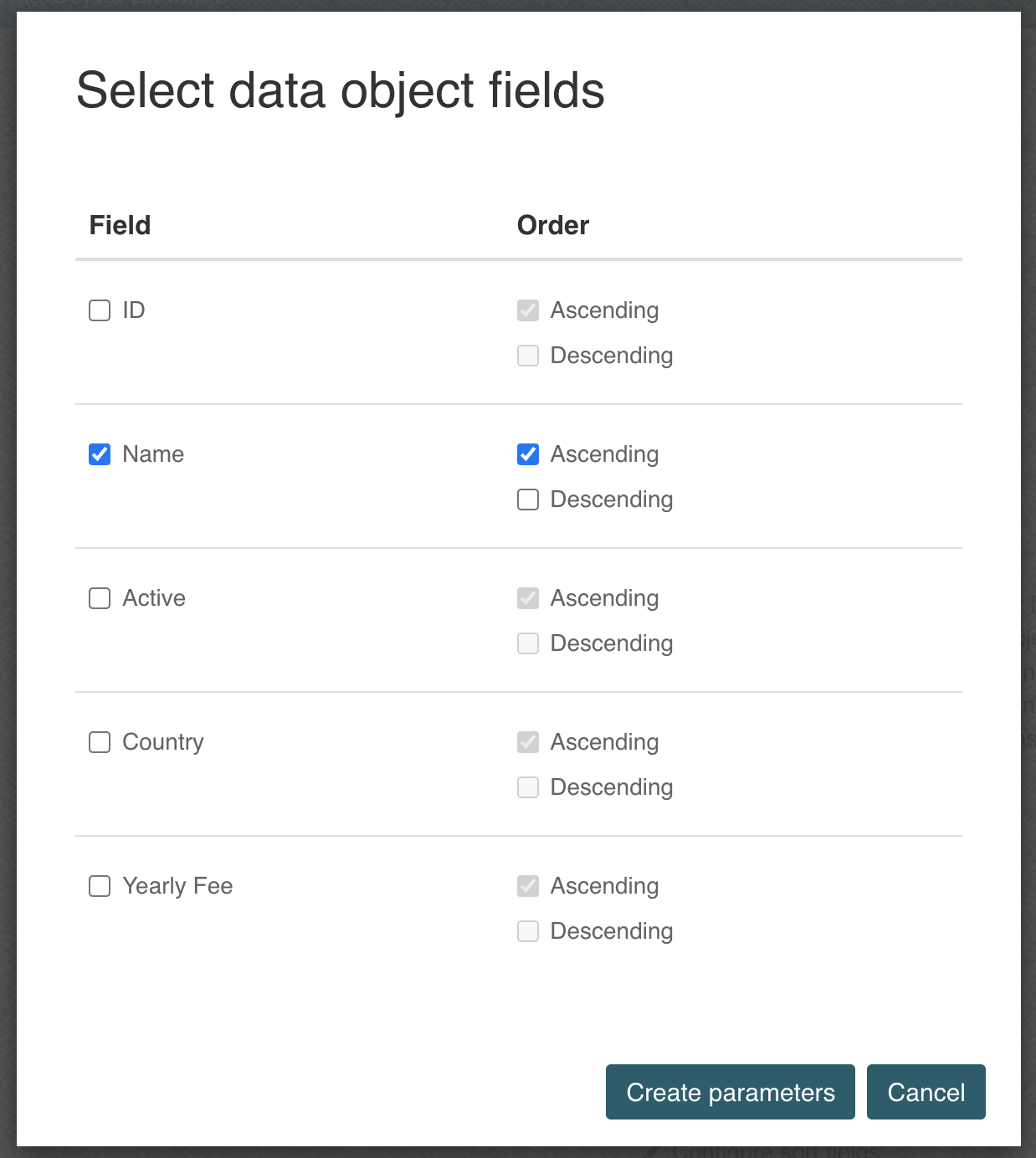Viewport: 1036px width, 1158px height.
Task: Check Descending order for Active
Action: coord(527,643)
